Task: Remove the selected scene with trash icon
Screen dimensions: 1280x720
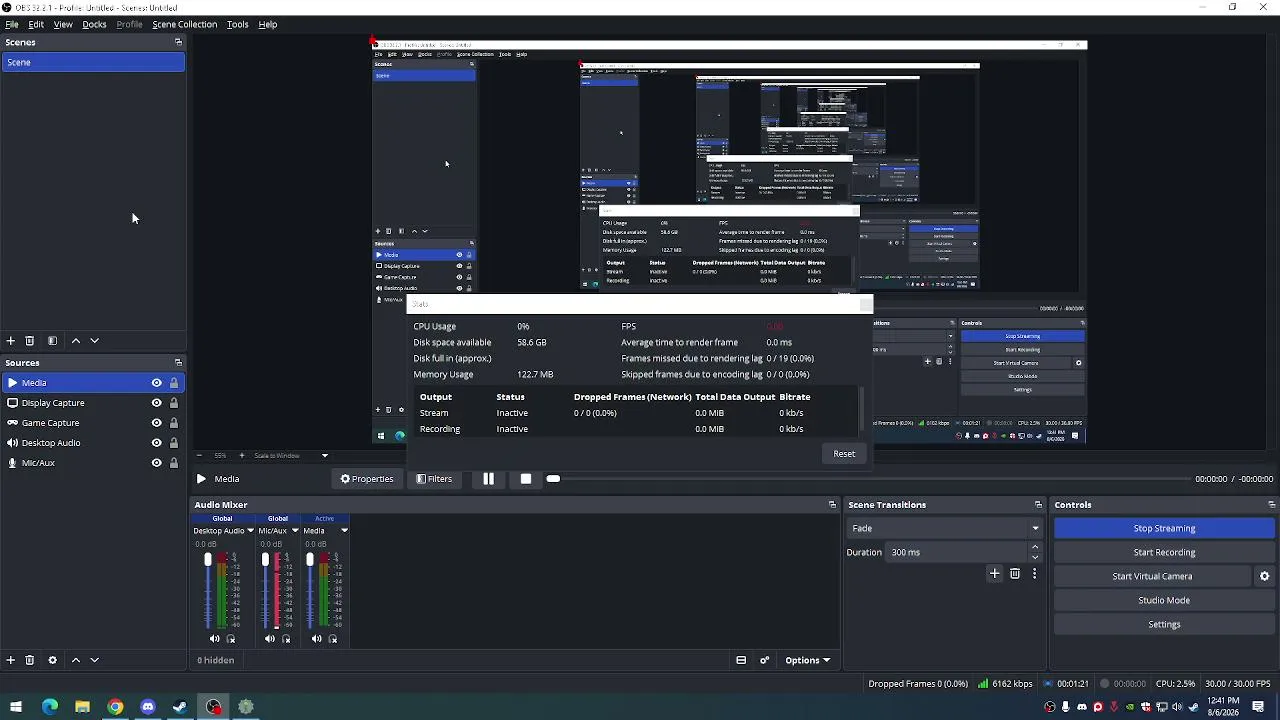Action: tap(30, 341)
